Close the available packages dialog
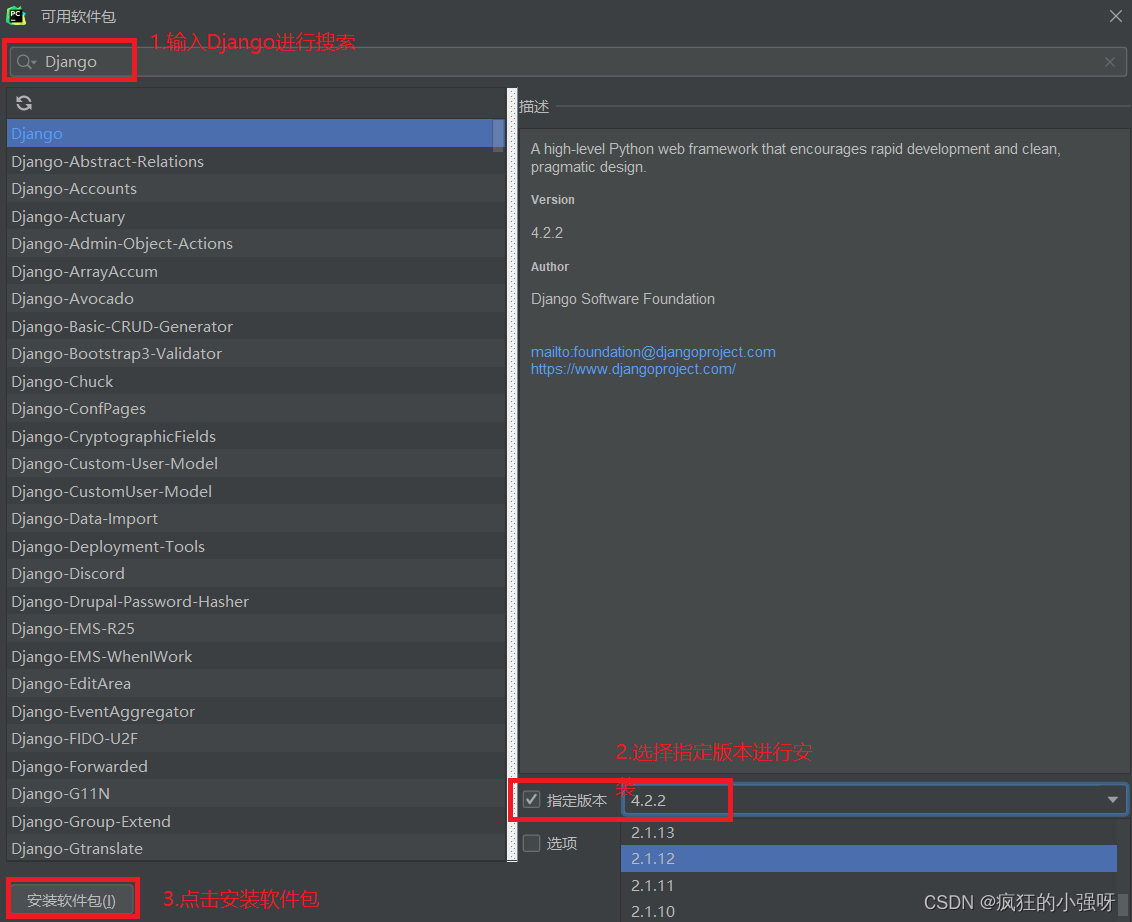Image resolution: width=1132 pixels, height=922 pixels. tap(1115, 16)
